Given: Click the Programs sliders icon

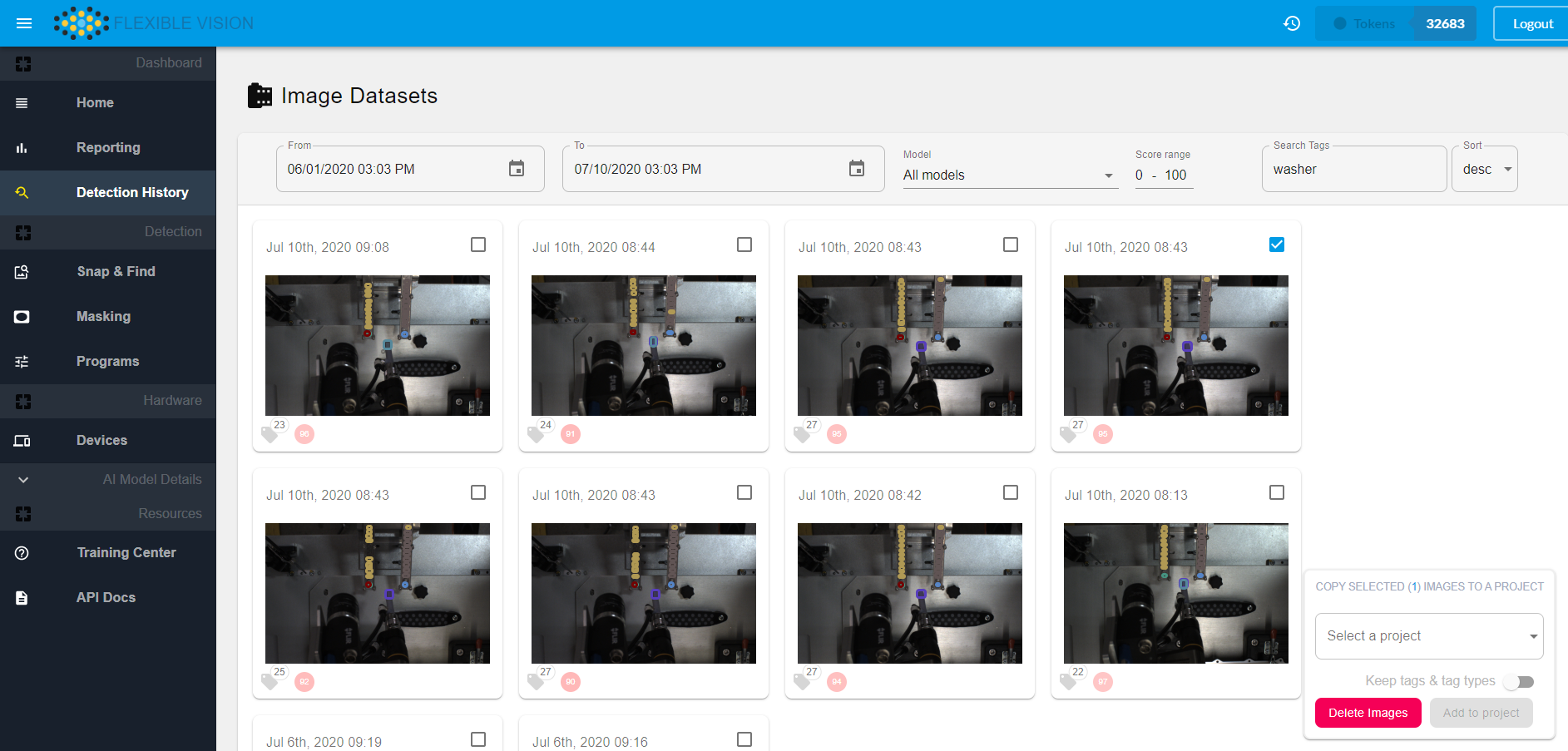Looking at the screenshot, I should pos(22,362).
